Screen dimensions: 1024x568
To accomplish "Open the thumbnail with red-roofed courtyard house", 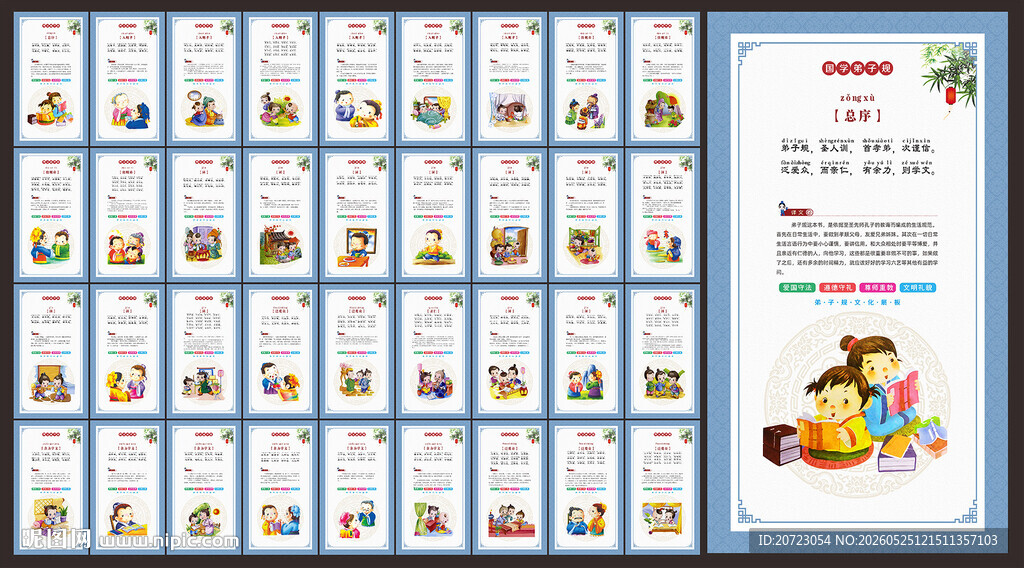I will coord(280,215).
